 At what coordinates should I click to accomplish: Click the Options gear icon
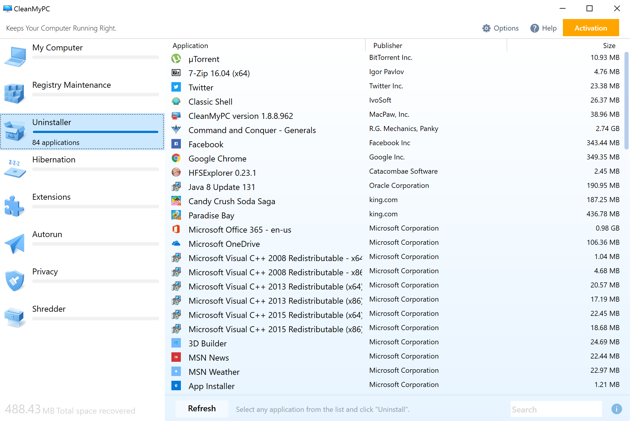pos(486,28)
